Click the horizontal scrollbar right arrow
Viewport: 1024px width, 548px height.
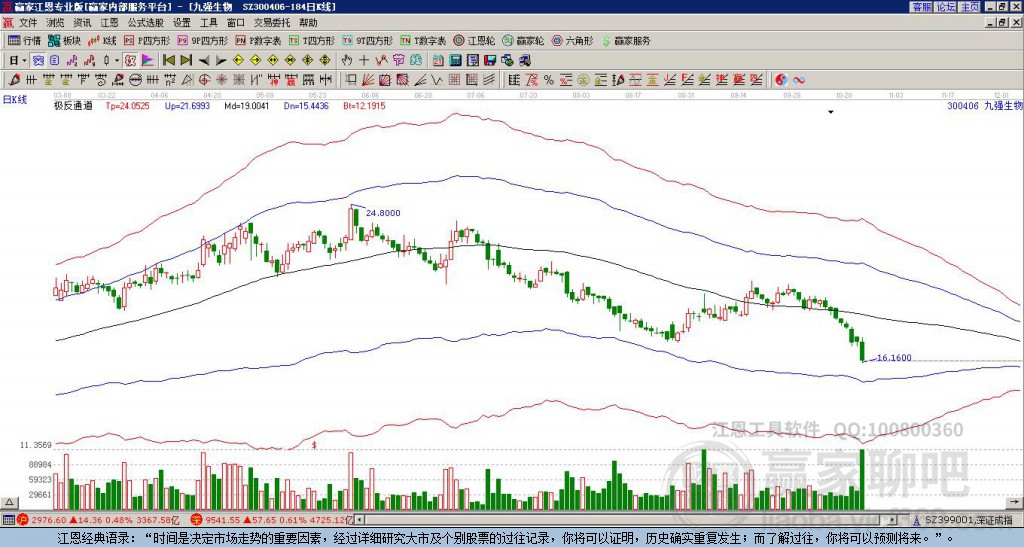tap(893, 520)
